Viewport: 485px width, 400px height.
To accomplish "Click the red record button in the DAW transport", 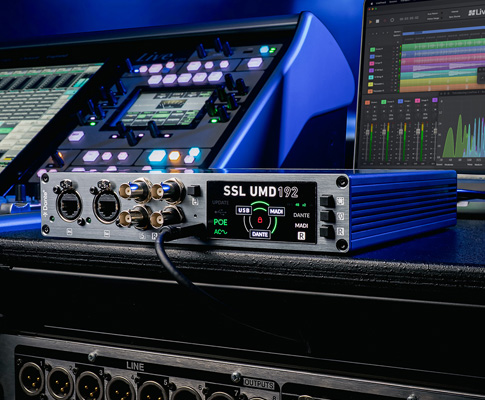I will [x=385, y=20].
